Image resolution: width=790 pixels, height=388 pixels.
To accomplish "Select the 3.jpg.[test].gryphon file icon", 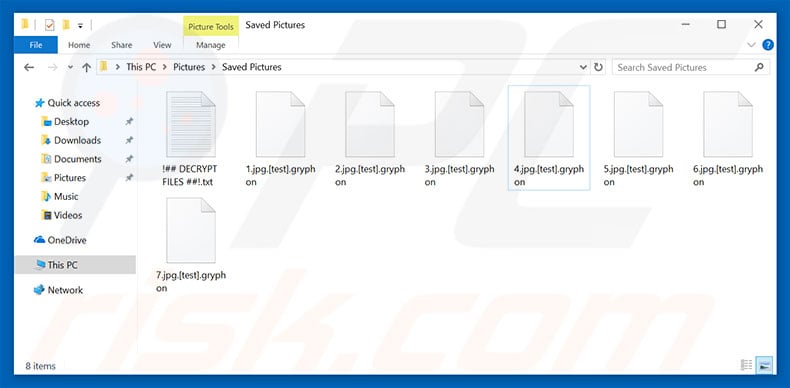I will click(x=459, y=124).
